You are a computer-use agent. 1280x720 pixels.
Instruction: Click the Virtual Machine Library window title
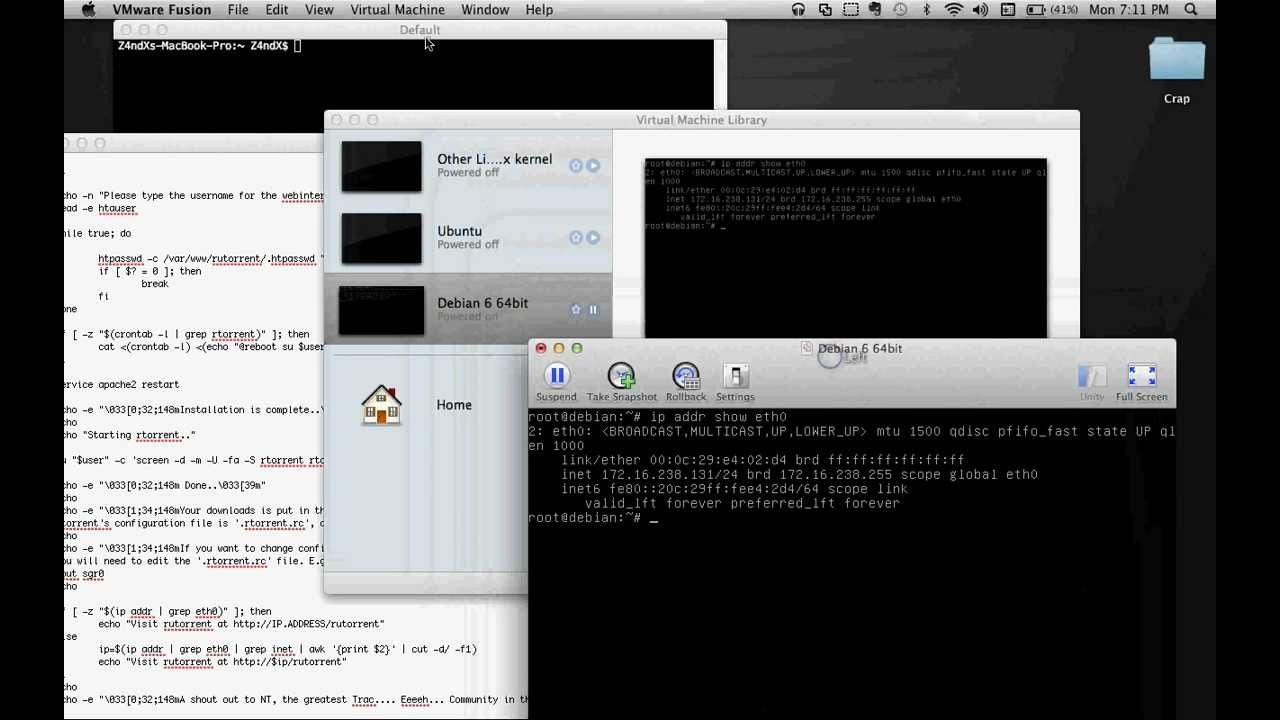click(x=701, y=120)
